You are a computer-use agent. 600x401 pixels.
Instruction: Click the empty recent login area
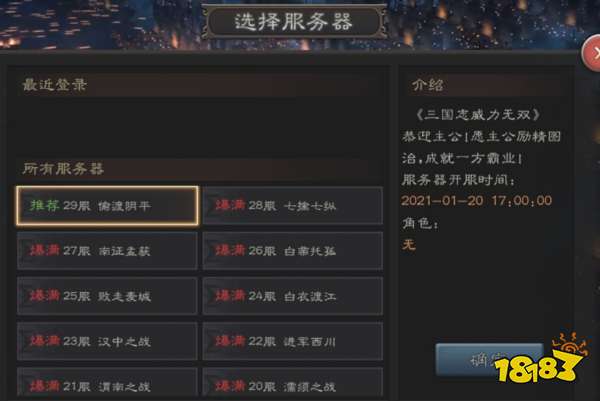[199, 126]
